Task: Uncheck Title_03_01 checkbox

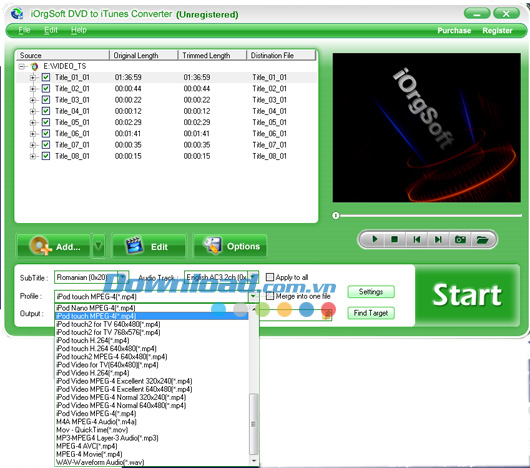Action: [46, 100]
